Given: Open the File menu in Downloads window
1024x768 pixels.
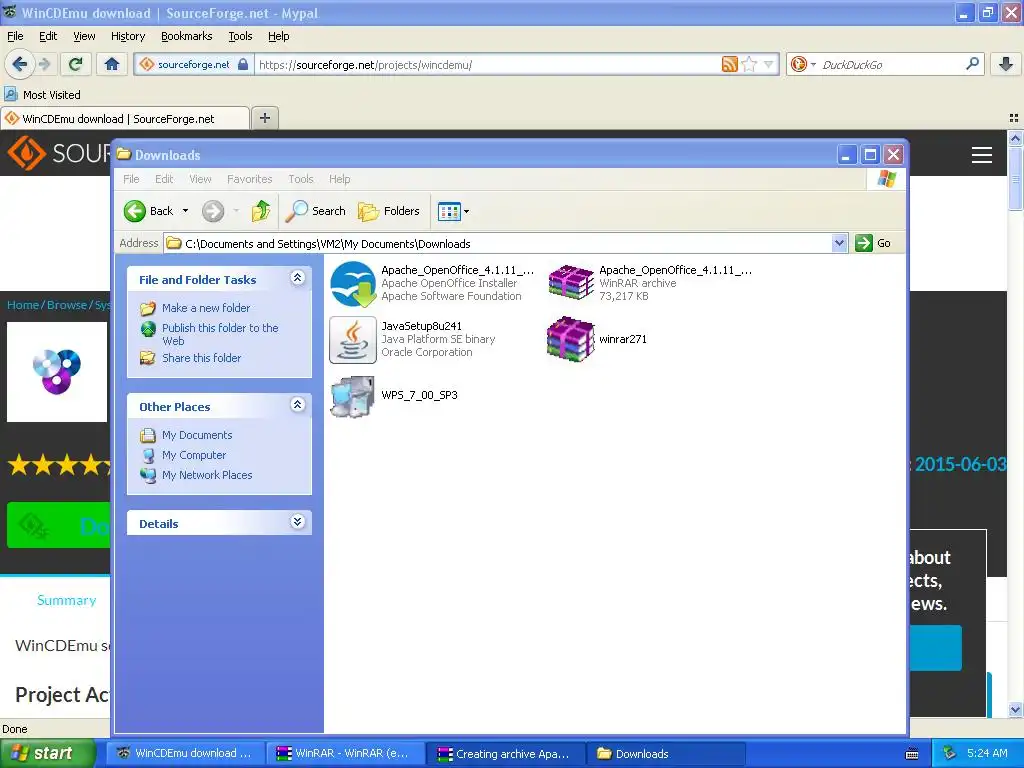Looking at the screenshot, I should 131,179.
